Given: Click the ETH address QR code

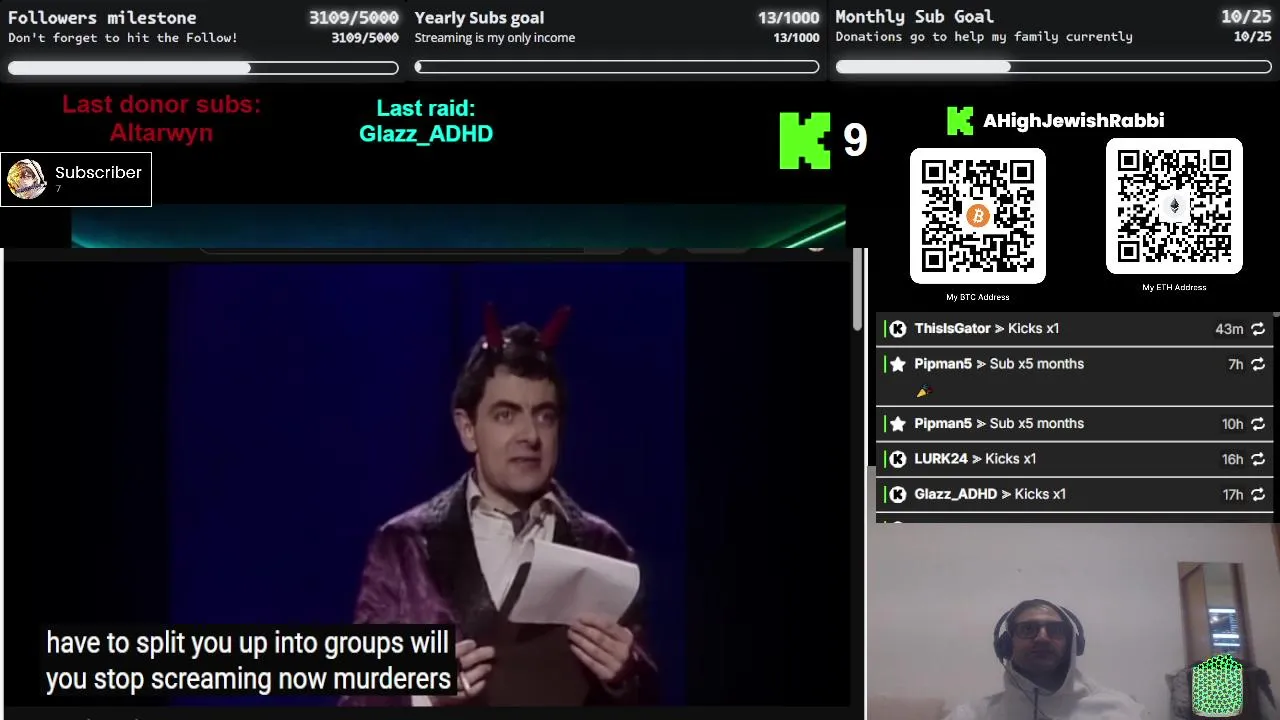Looking at the screenshot, I should click(1174, 206).
